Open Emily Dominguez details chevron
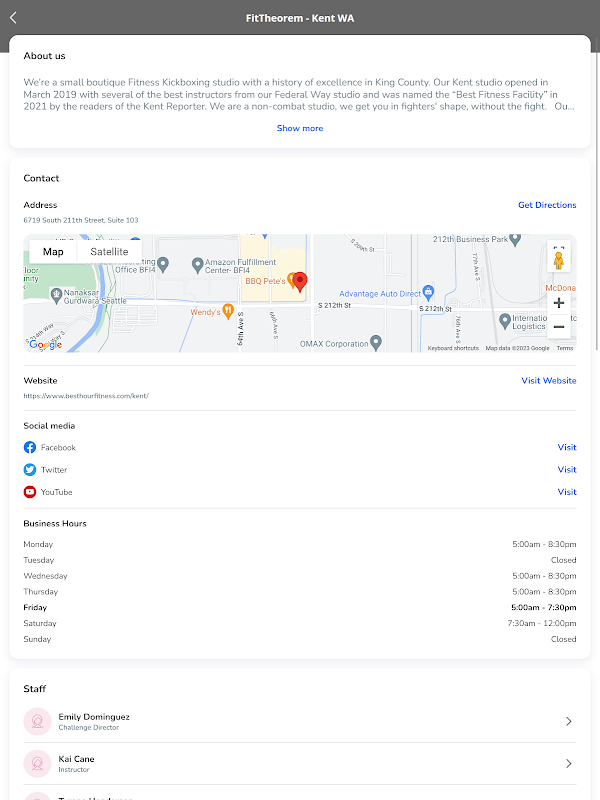This screenshot has width=600, height=800. (568, 721)
